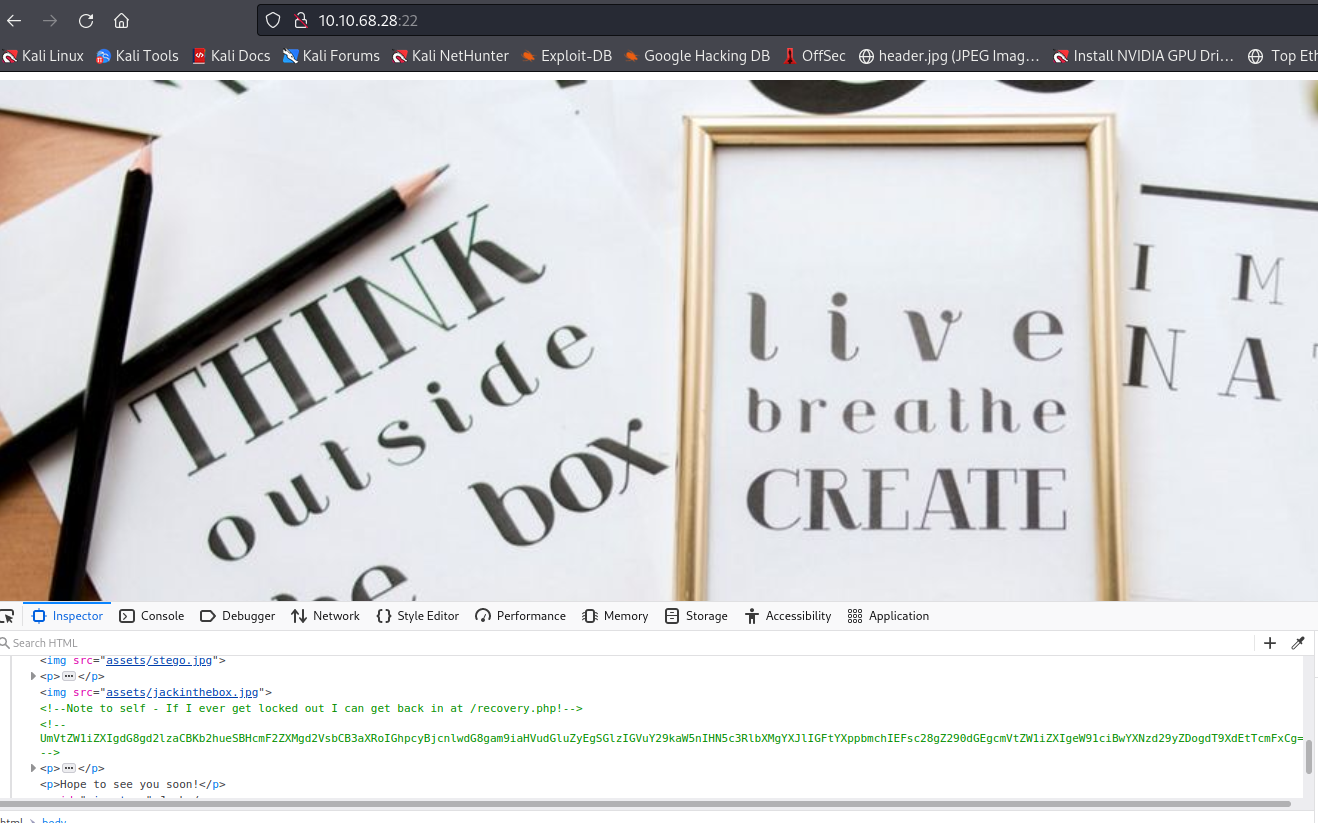Open the OffSec bookmark
The image size is (1318, 823).
click(814, 56)
